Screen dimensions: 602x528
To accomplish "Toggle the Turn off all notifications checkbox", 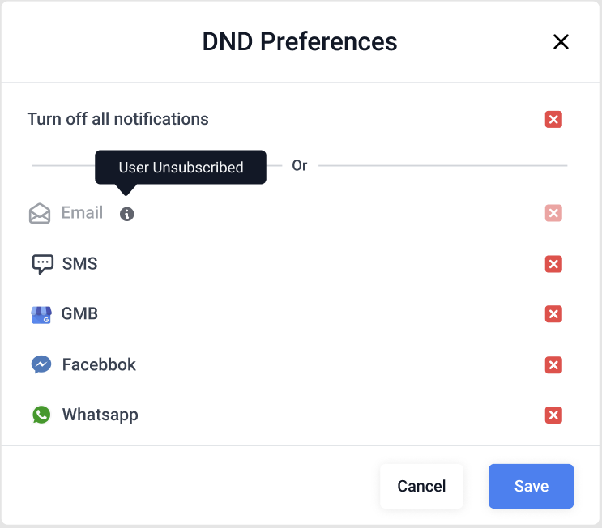I will (553, 119).
